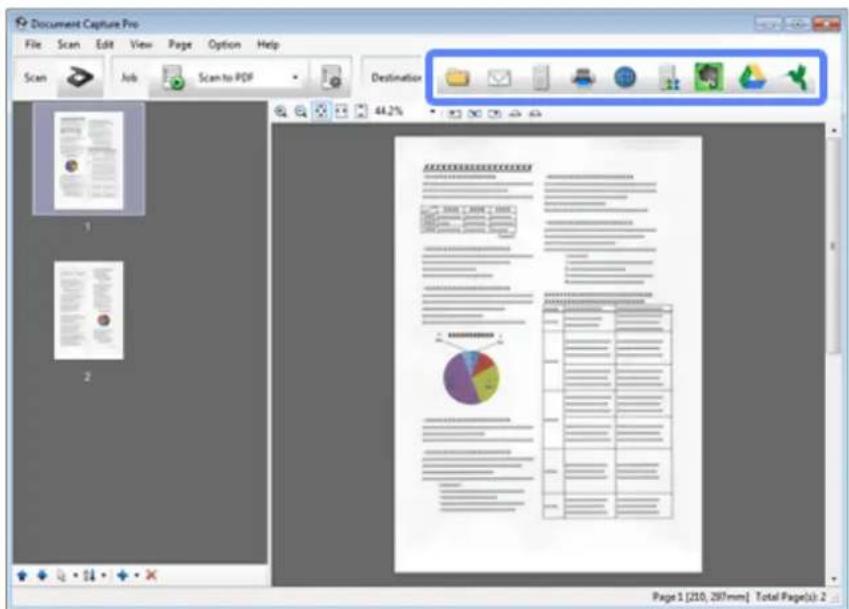Select the blue globe Web Folder destination

pyautogui.click(x=625, y=78)
